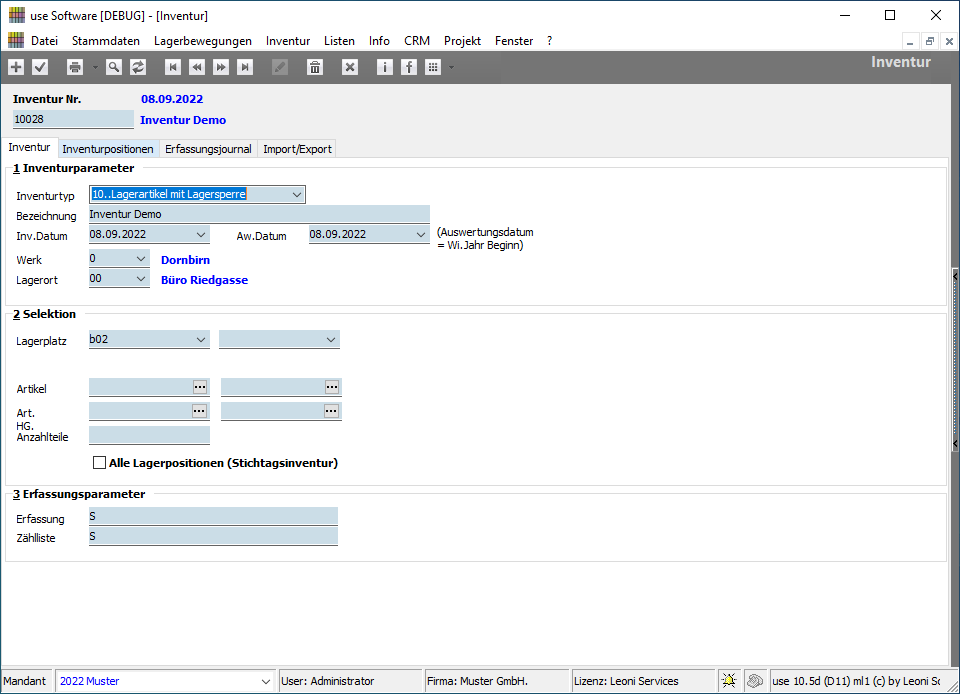Go to the previous record
Viewport: 960px width, 694px height.
[197, 67]
